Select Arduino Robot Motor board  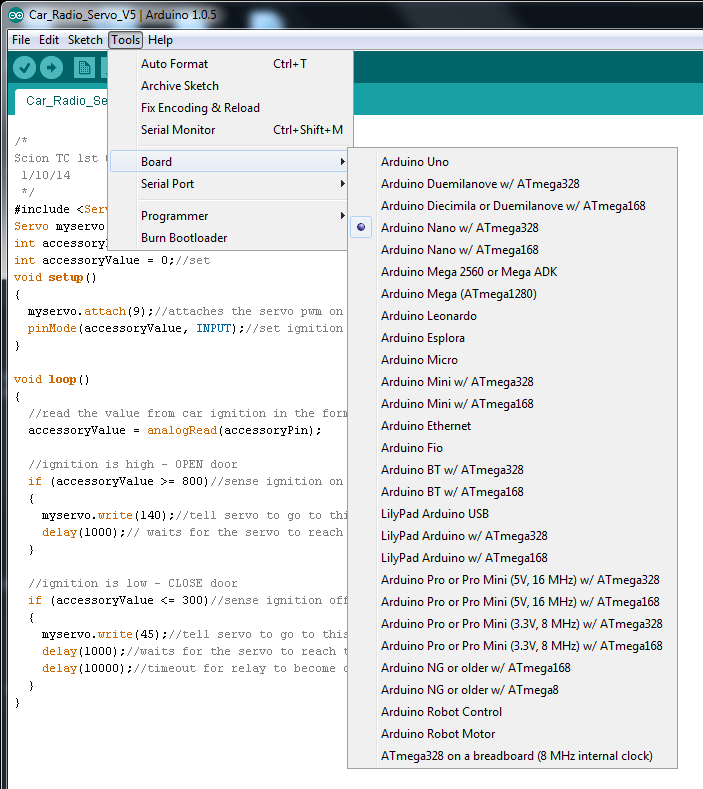pos(512,734)
